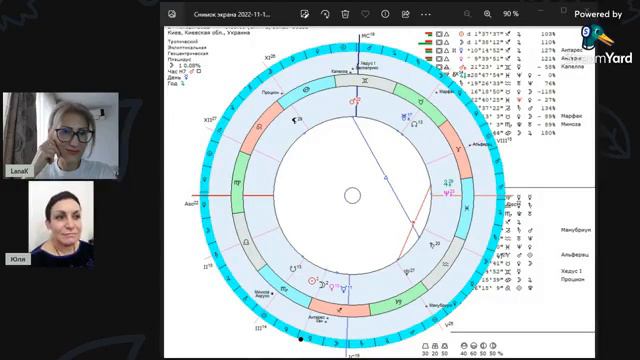The height and width of the screenshot is (360, 640).
Task: Click the 90 % zoom level value
Action: click(x=511, y=14)
